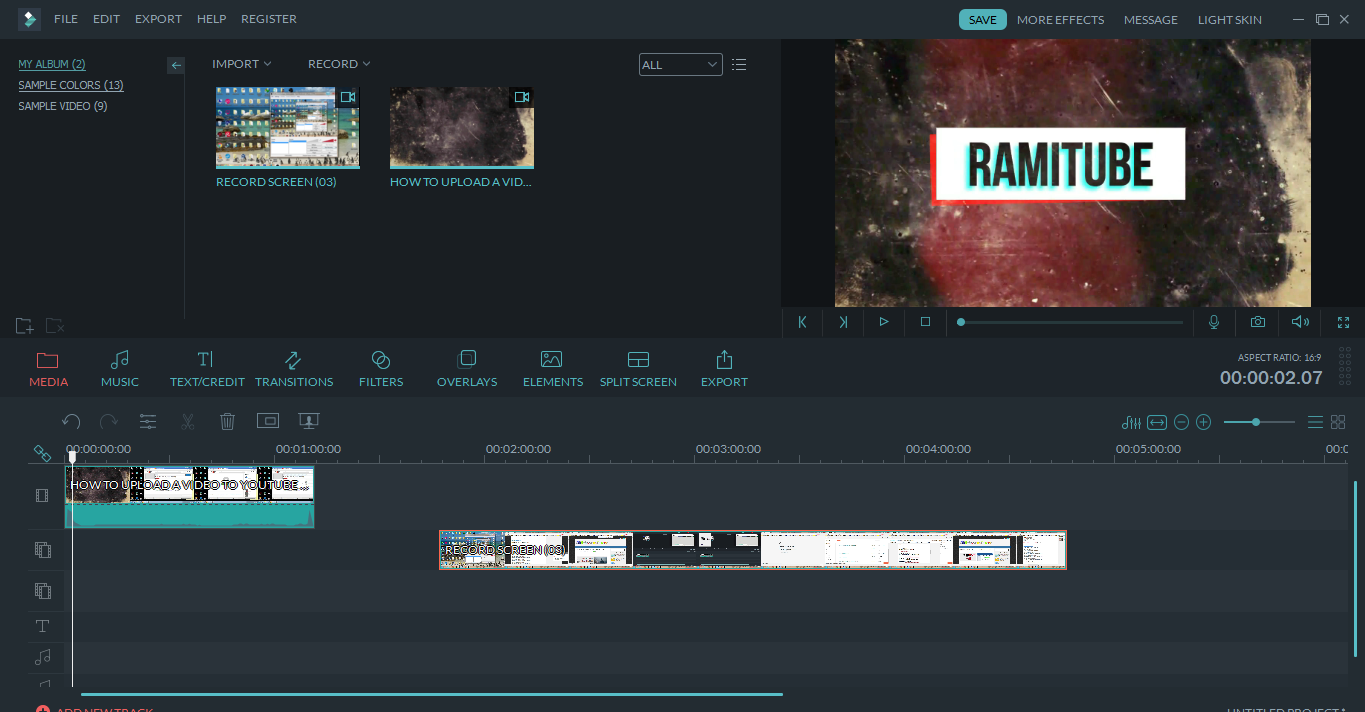The image size is (1365, 712).
Task: Select Sample Video (9)
Action: pos(63,106)
